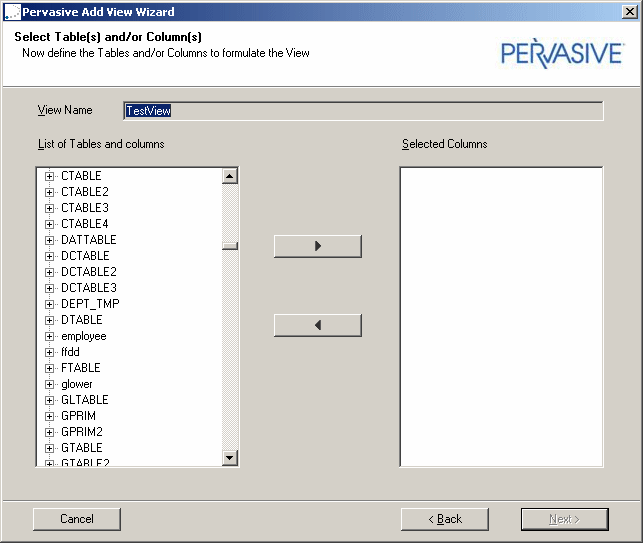Select DCTABLE2 in the table list
The width and height of the screenshot is (643, 543).
click(x=88, y=272)
